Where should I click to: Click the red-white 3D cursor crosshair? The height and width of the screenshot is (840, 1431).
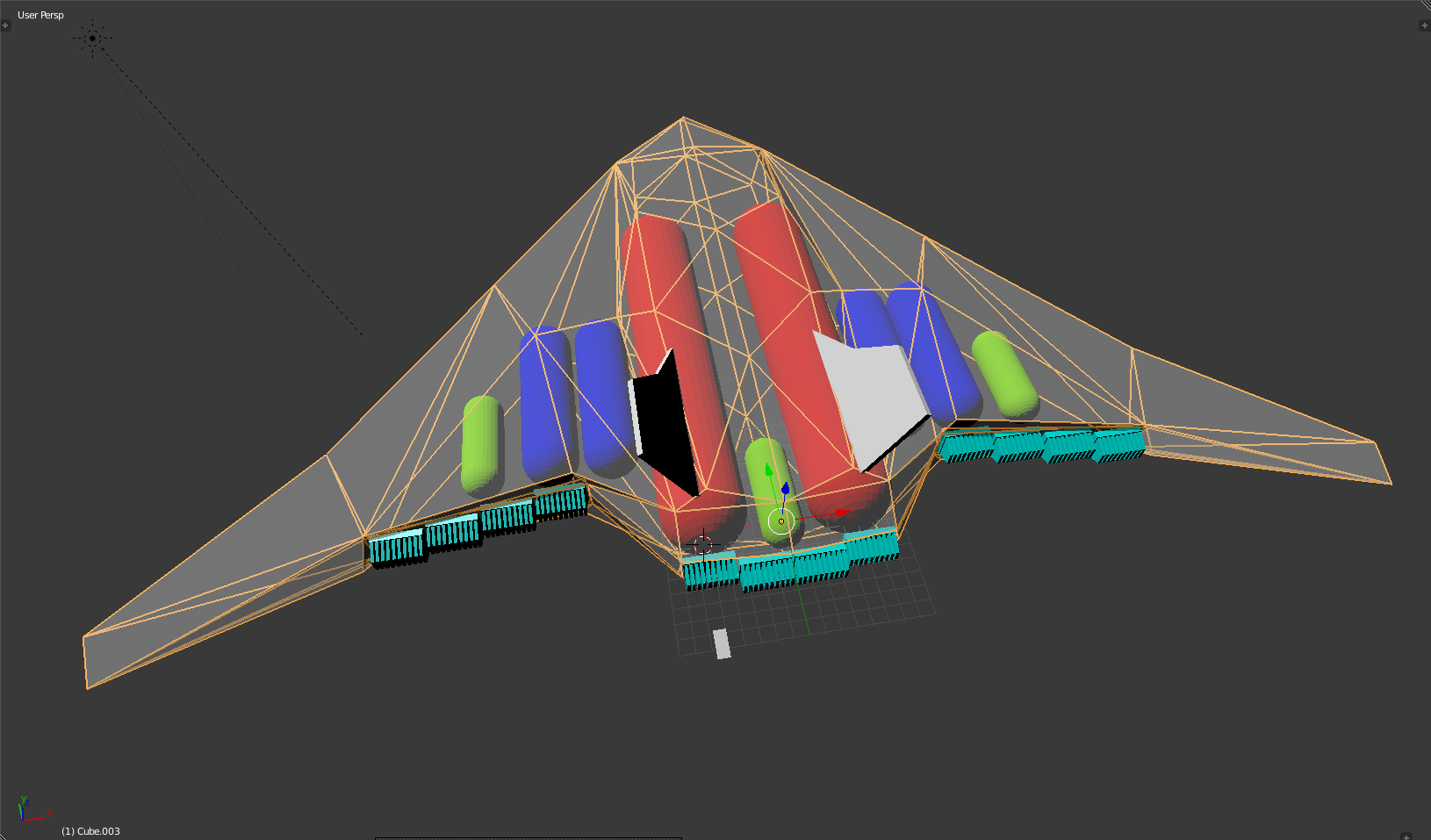[702, 545]
